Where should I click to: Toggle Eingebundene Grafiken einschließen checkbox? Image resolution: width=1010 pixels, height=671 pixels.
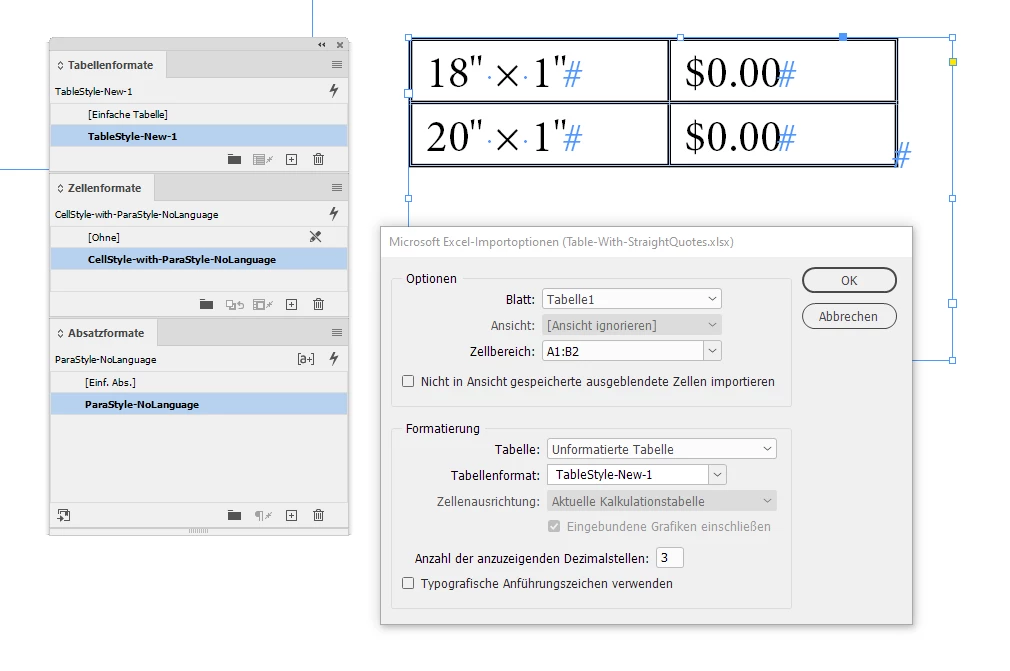(554, 526)
